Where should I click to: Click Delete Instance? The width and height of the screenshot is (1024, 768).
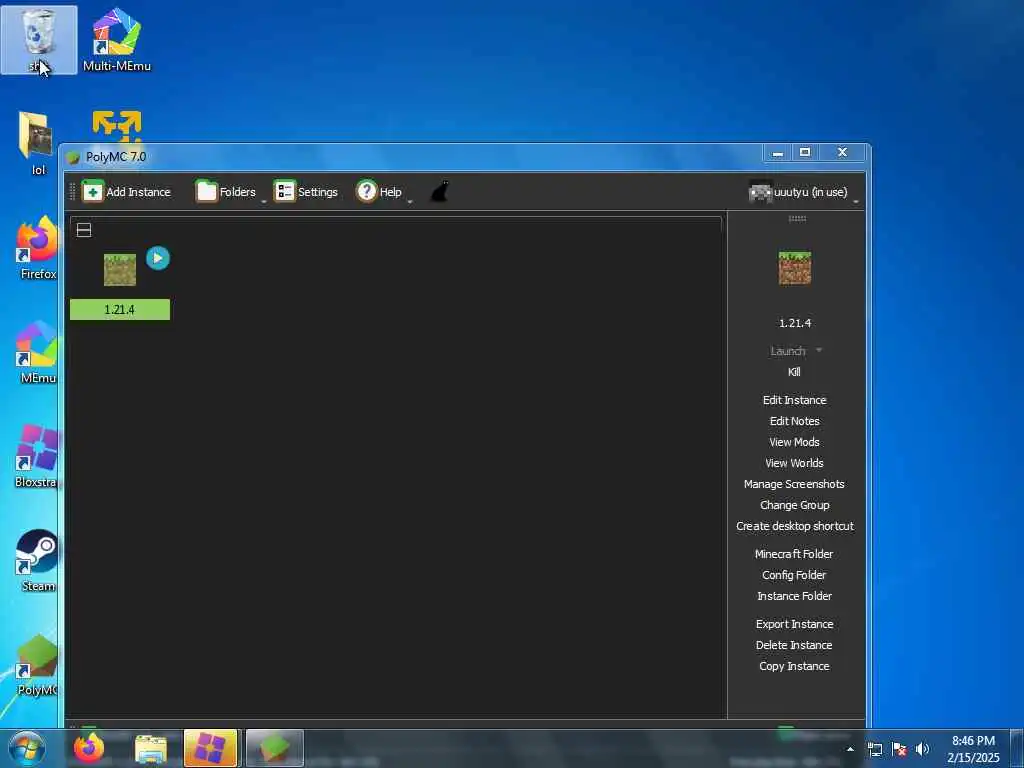click(x=795, y=645)
